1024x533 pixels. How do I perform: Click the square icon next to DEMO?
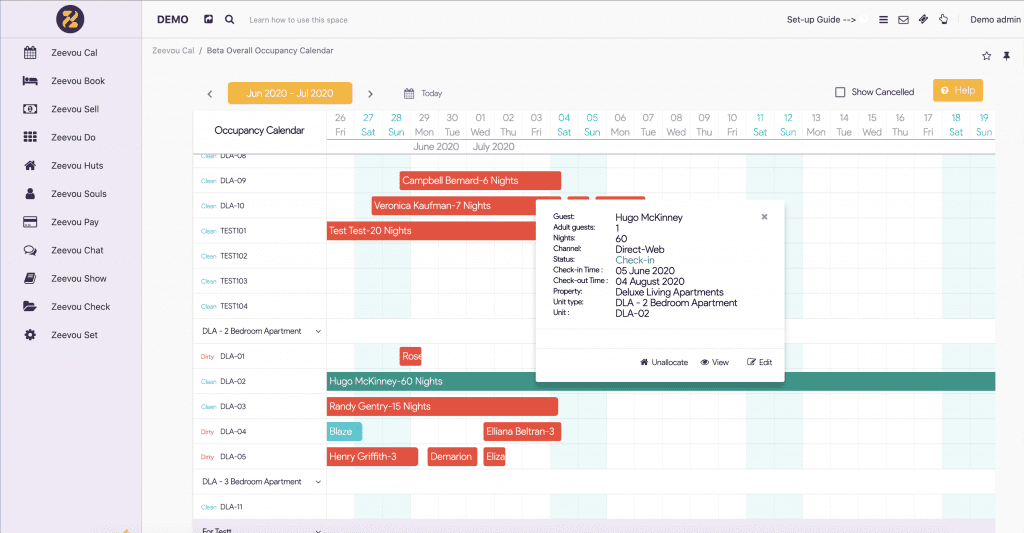[x=208, y=20]
